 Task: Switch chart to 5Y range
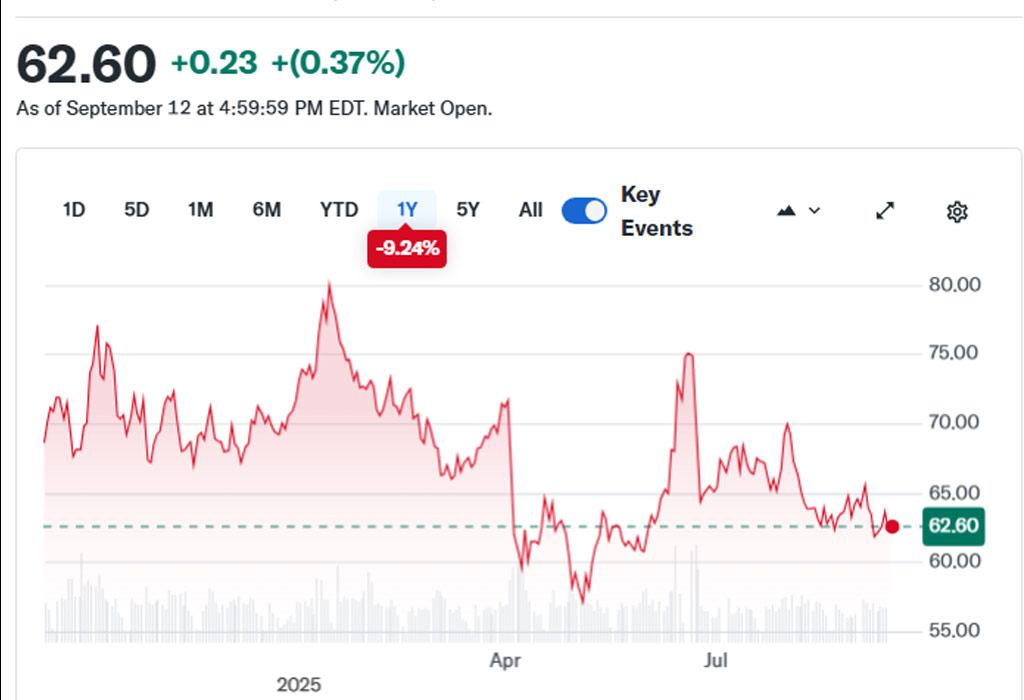[468, 210]
